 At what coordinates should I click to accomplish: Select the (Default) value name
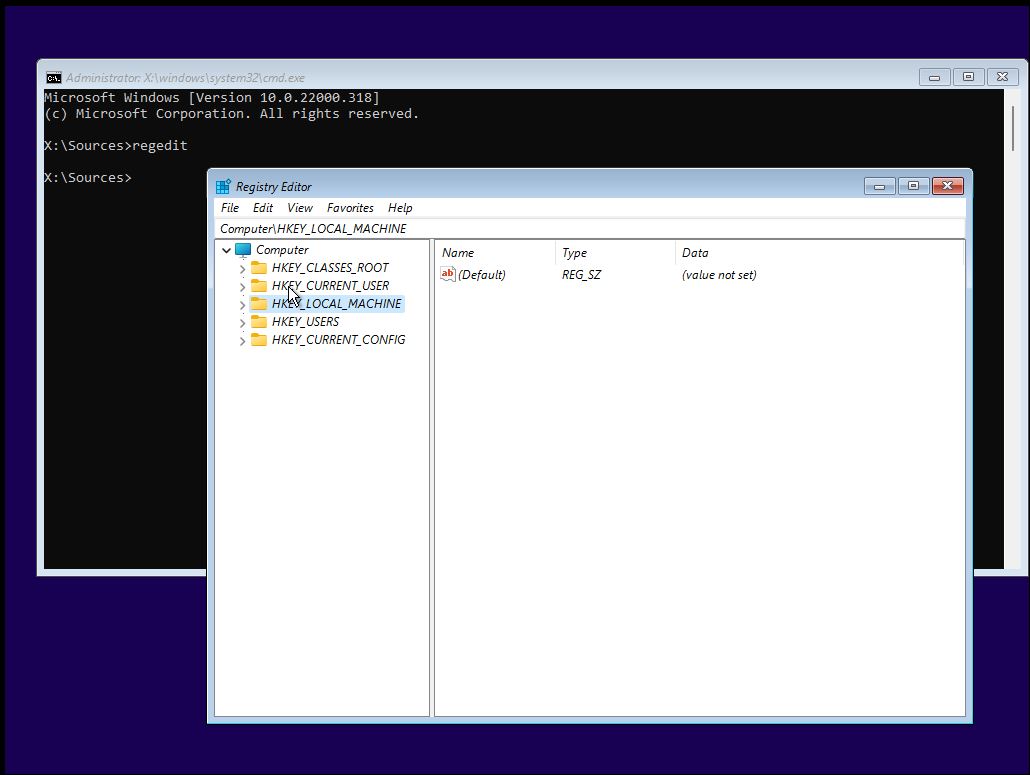point(481,275)
